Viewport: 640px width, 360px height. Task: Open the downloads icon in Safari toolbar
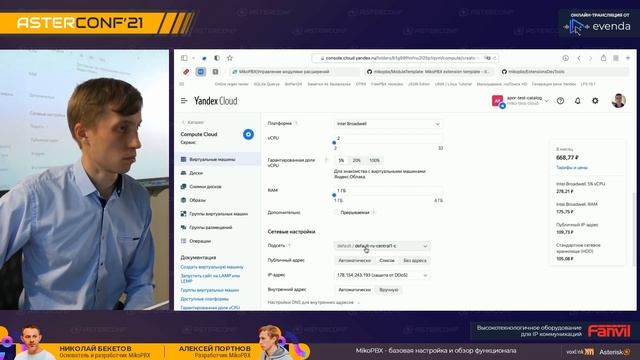[x=565, y=58]
